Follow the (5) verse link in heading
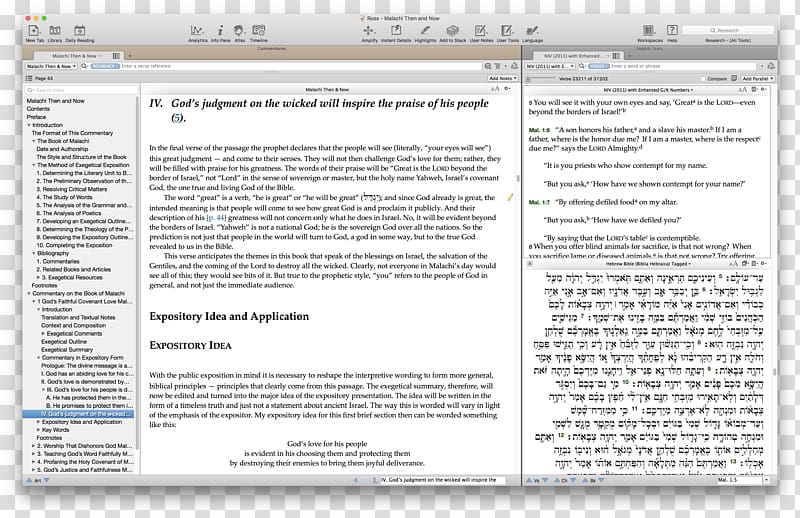 coord(178,118)
